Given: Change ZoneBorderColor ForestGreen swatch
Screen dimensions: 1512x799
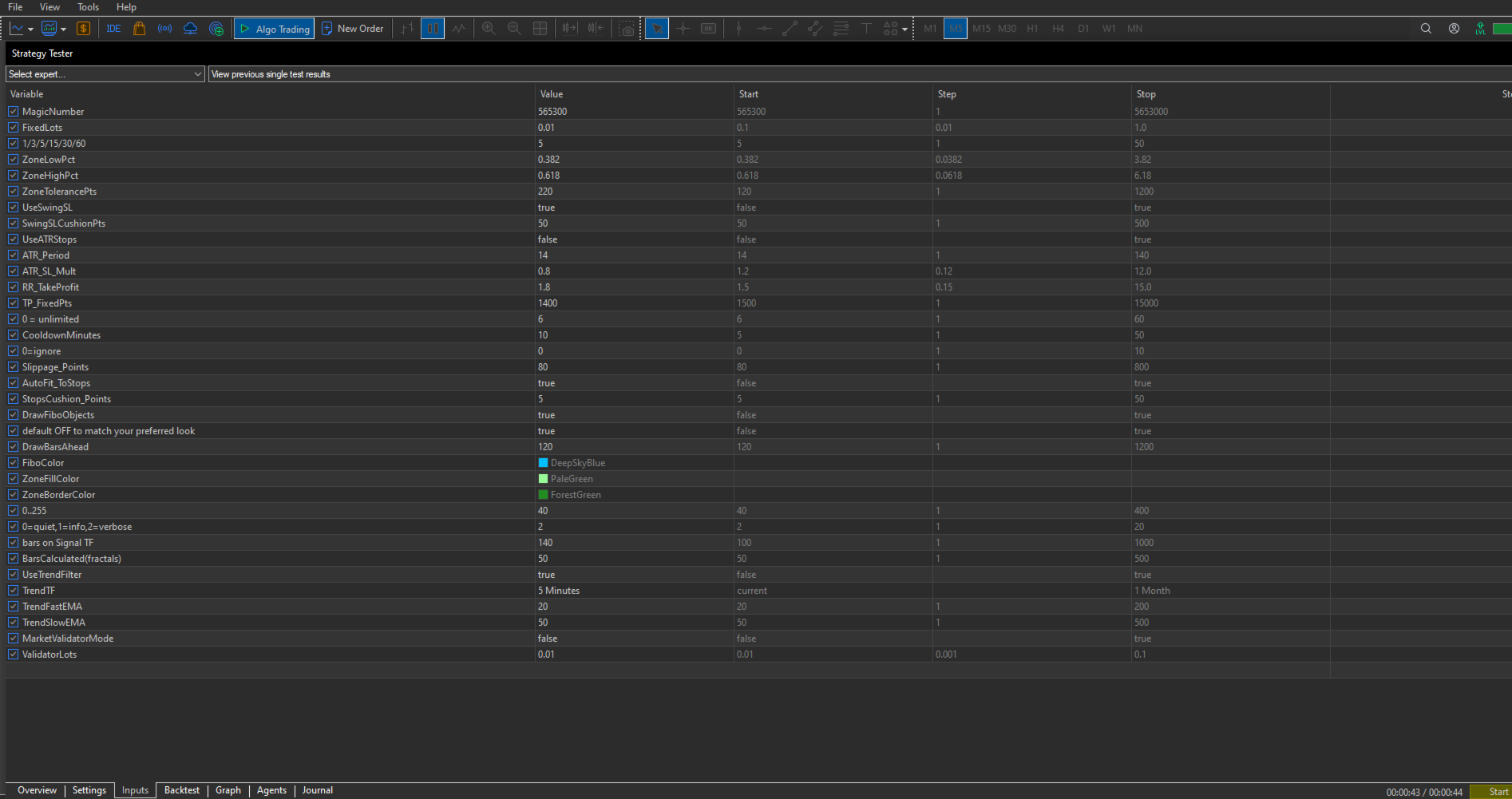Looking at the screenshot, I should 543,495.
